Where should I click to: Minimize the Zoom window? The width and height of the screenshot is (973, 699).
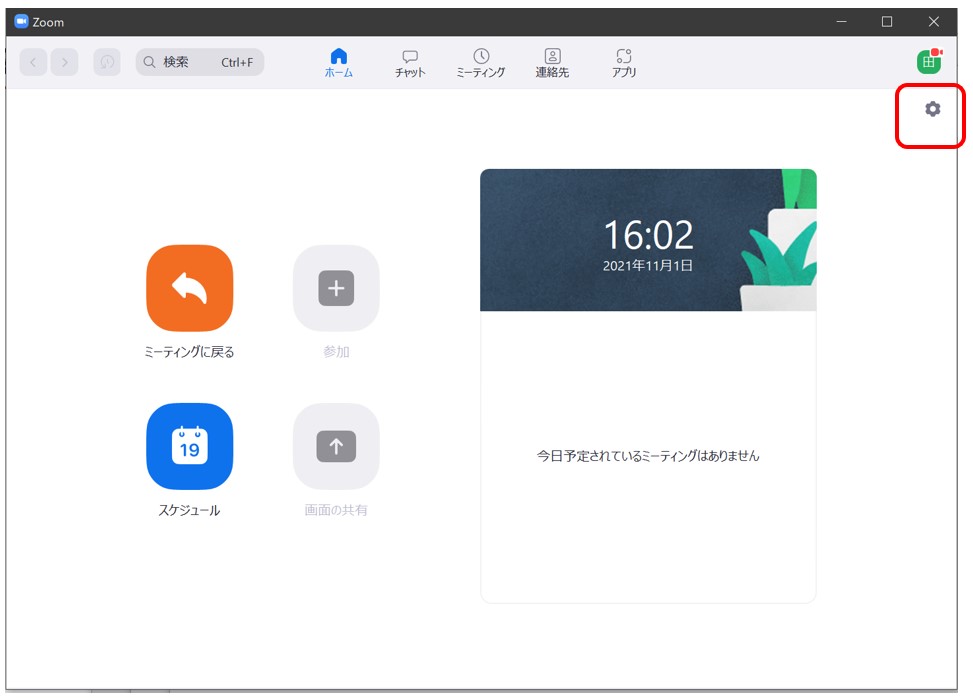pos(841,21)
